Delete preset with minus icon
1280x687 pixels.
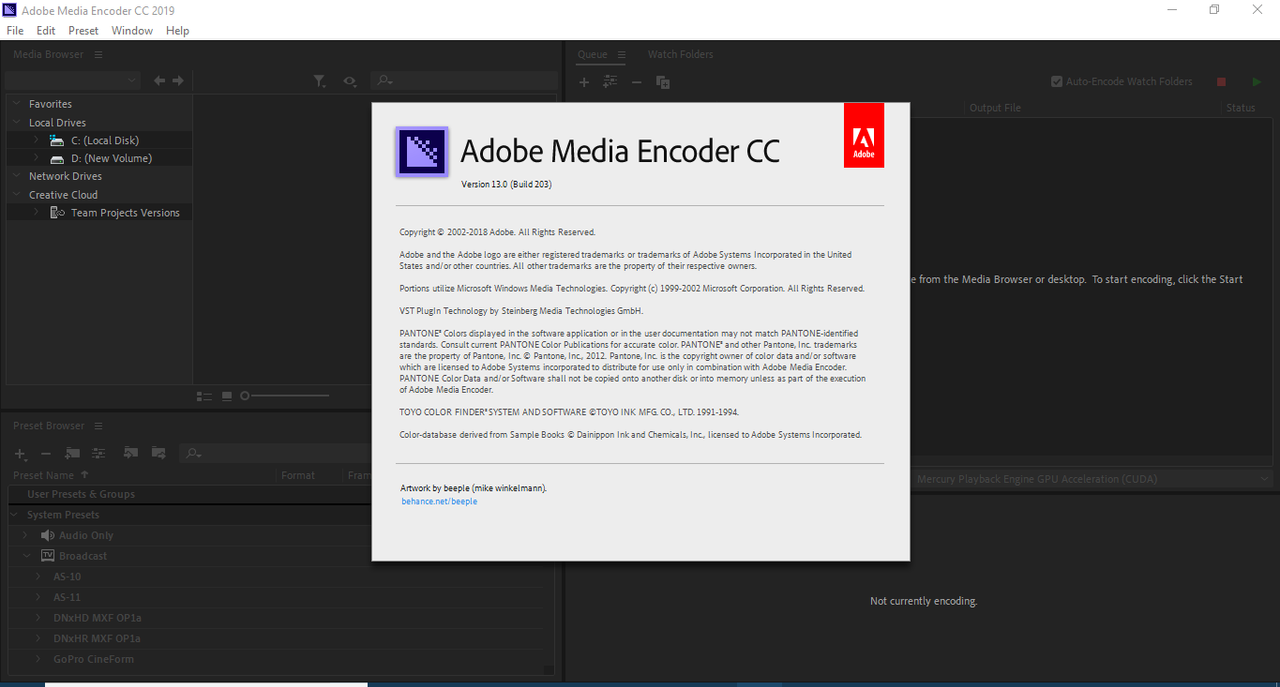click(x=45, y=453)
